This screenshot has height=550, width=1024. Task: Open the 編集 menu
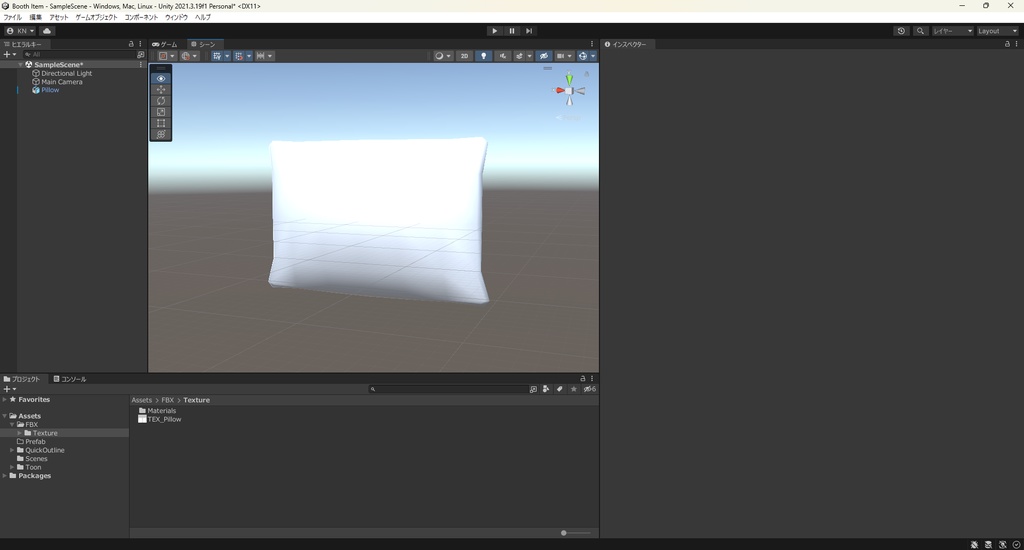pos(35,17)
